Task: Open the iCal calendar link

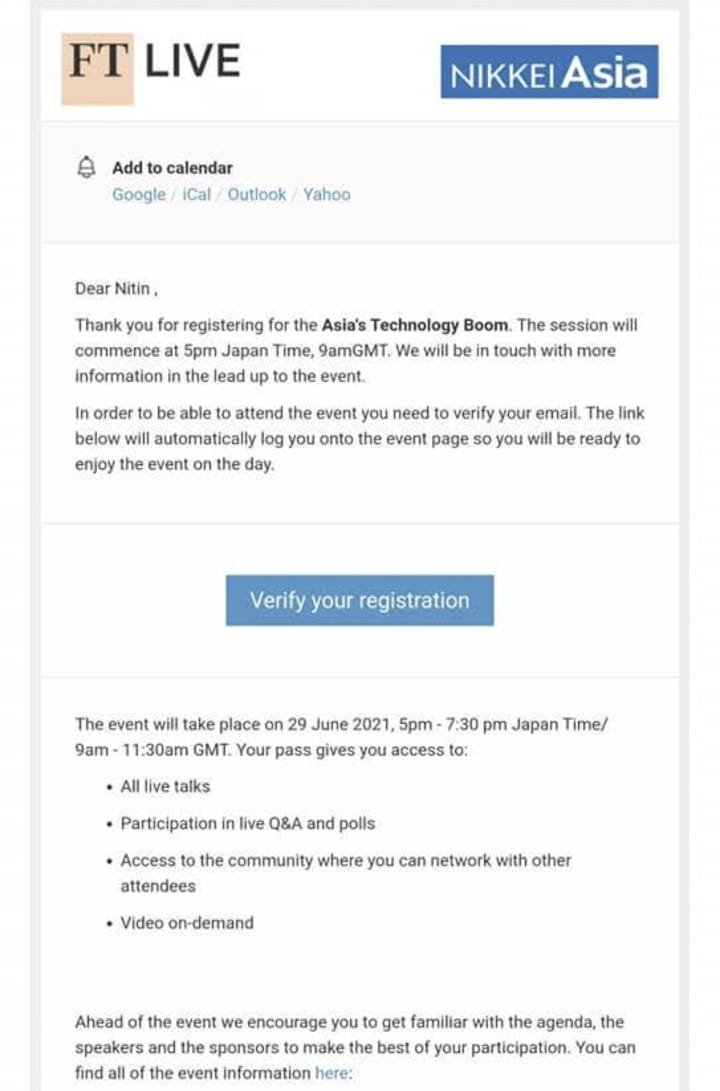Action: click(197, 195)
